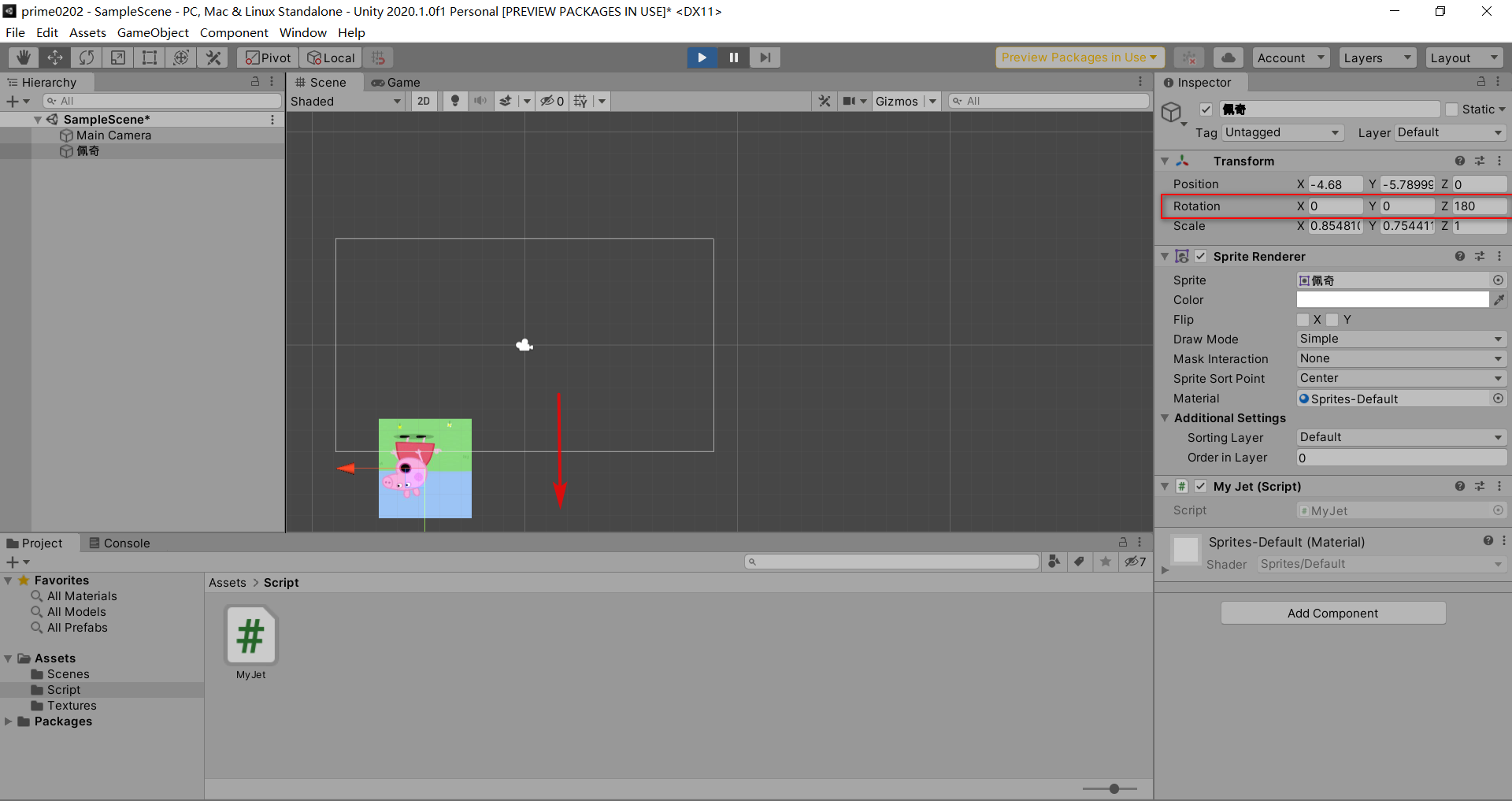
Task: Open the Layer Default dropdown
Action: pyautogui.click(x=1450, y=132)
